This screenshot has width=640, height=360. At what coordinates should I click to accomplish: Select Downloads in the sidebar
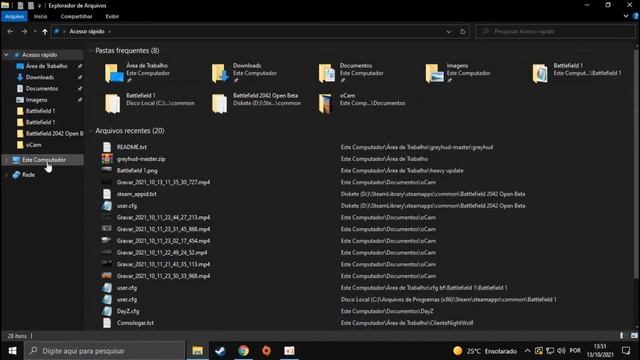pyautogui.click(x=40, y=77)
